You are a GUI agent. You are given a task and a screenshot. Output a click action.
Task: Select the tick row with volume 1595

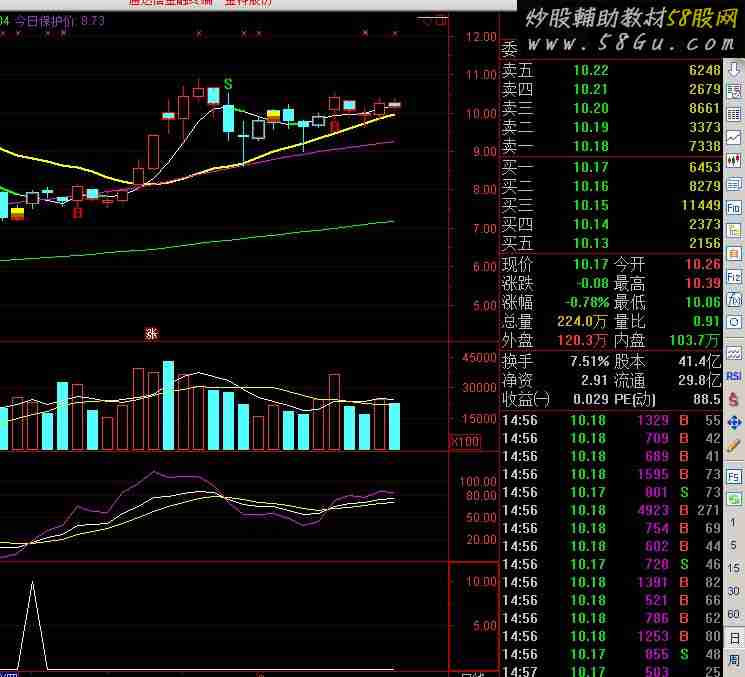pos(611,475)
